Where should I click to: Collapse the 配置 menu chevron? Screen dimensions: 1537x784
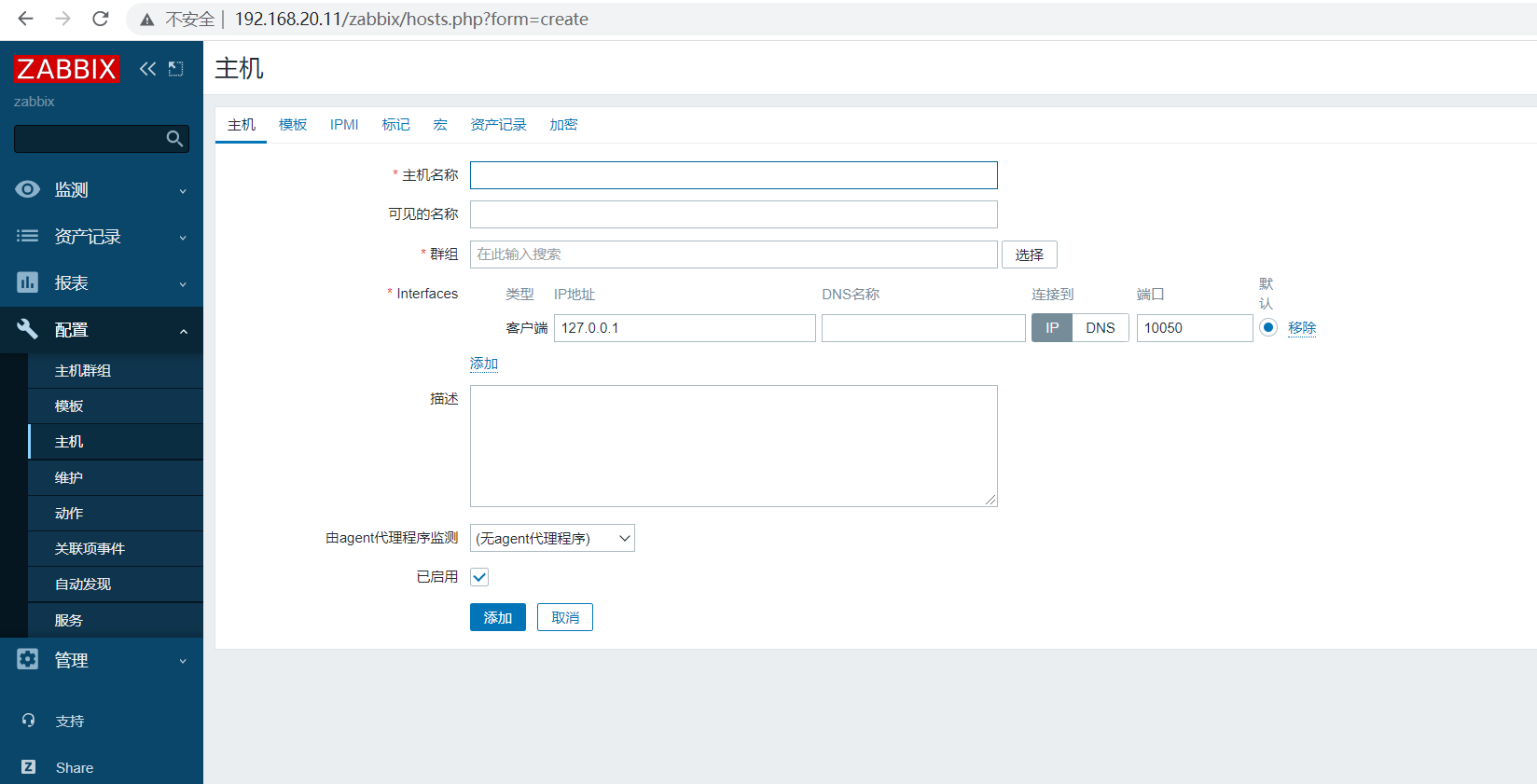click(x=183, y=331)
